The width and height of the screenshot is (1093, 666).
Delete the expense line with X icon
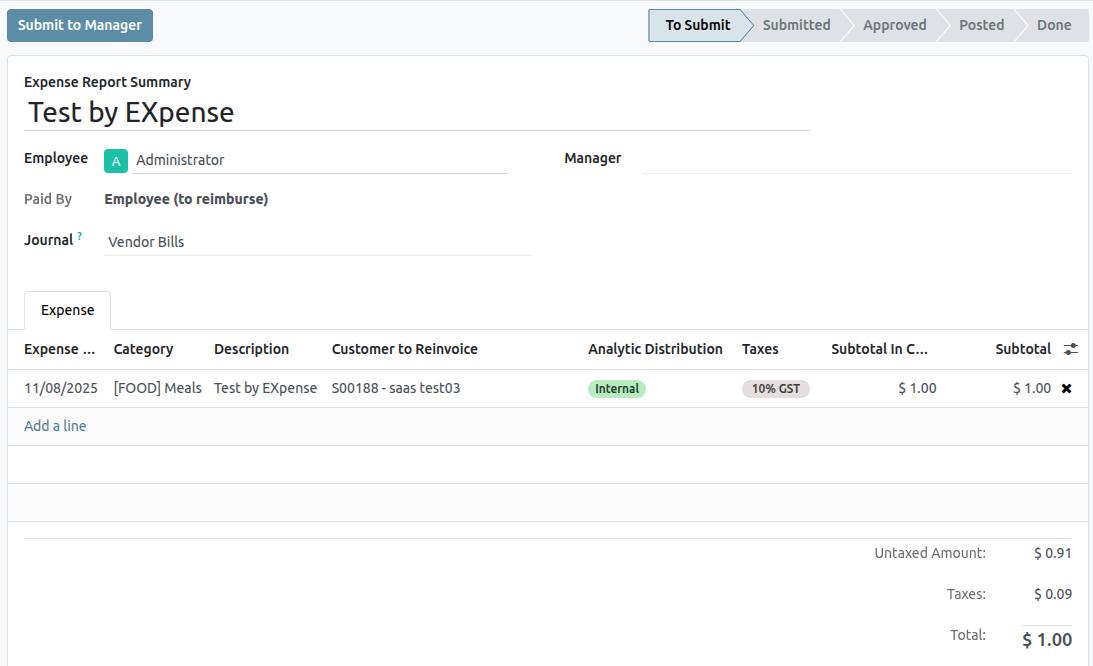pyautogui.click(x=1066, y=388)
